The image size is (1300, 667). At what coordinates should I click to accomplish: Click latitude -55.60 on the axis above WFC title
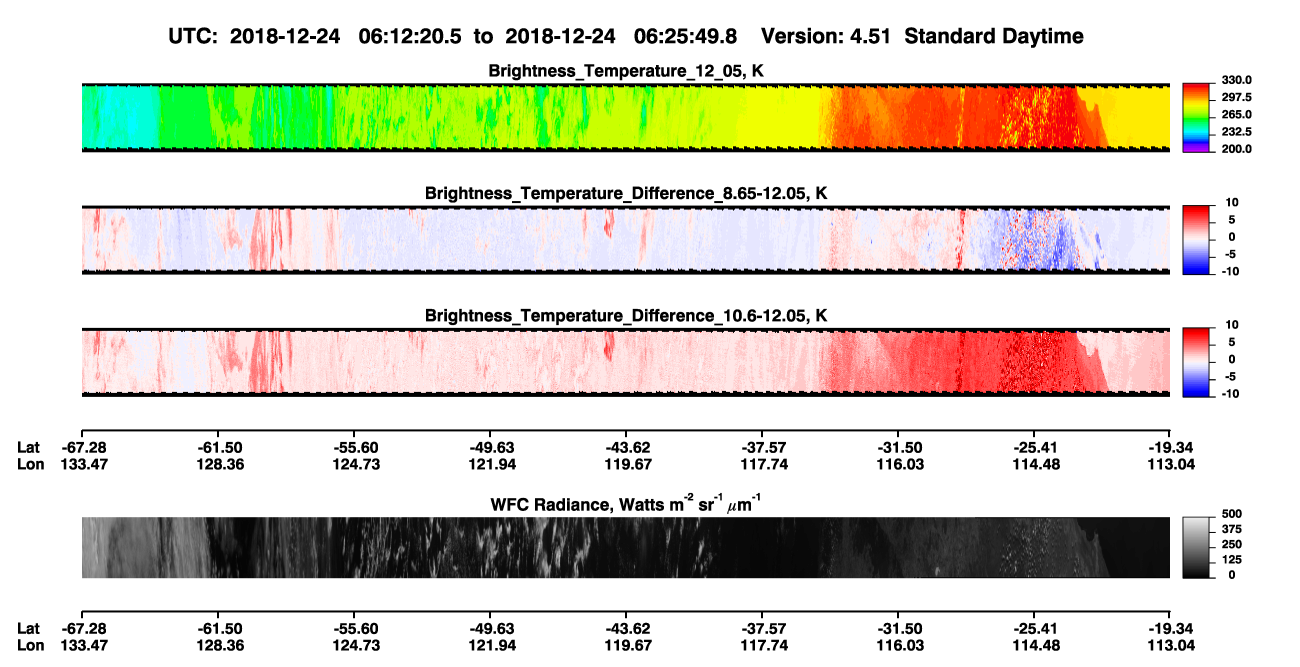[x=353, y=448]
